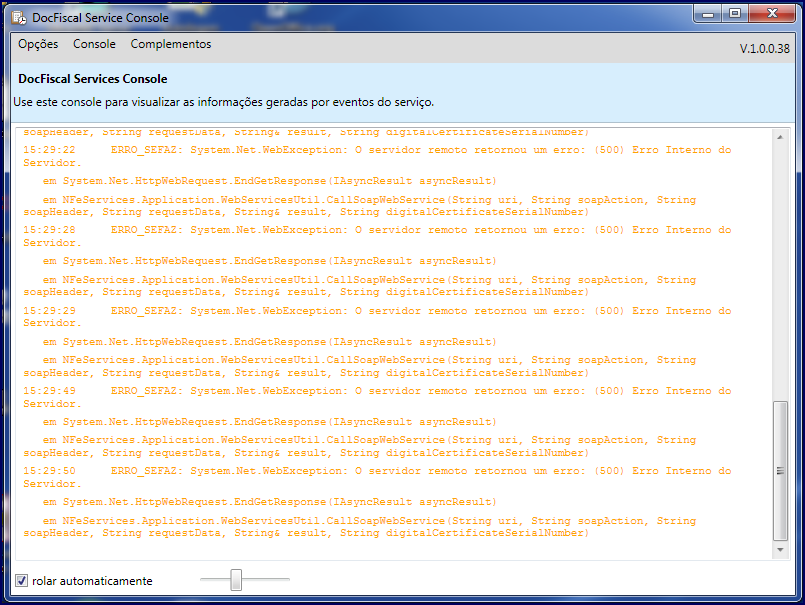Viewport: 805px width, 605px height.
Task: Click the rolar automaticamente label text
Action: [92, 581]
